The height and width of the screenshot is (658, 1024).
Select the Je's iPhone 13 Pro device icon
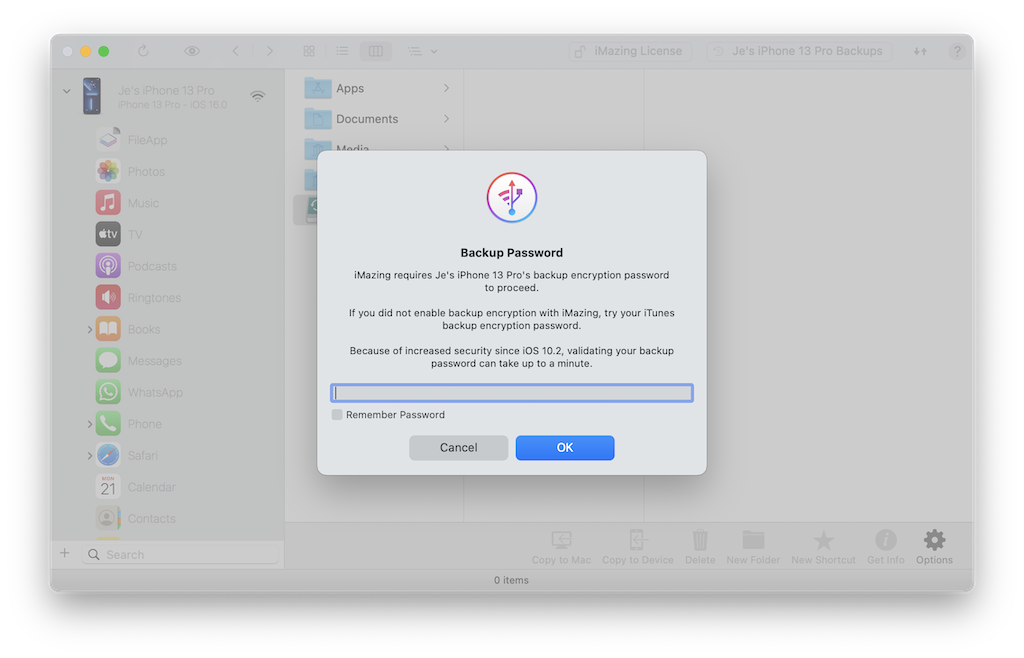tap(92, 96)
